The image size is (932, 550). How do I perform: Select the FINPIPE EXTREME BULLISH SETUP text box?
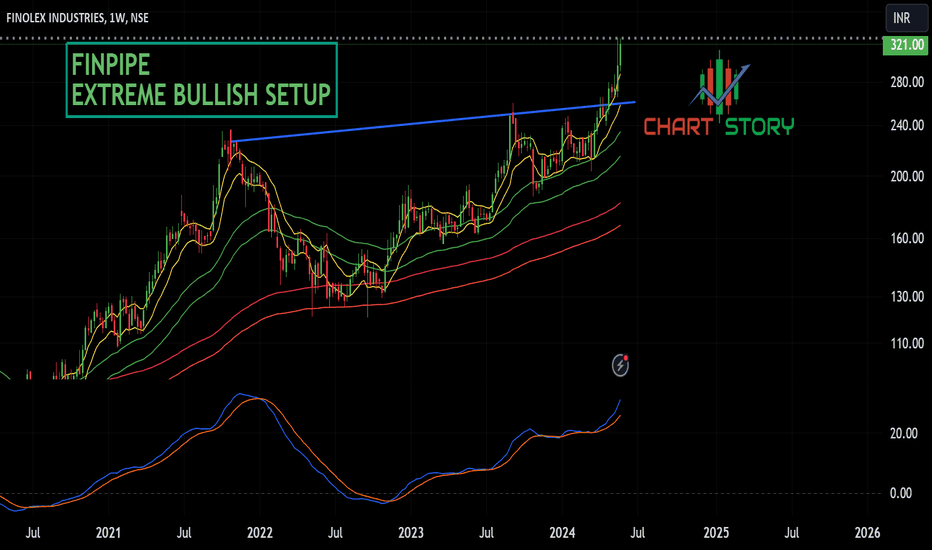201,80
